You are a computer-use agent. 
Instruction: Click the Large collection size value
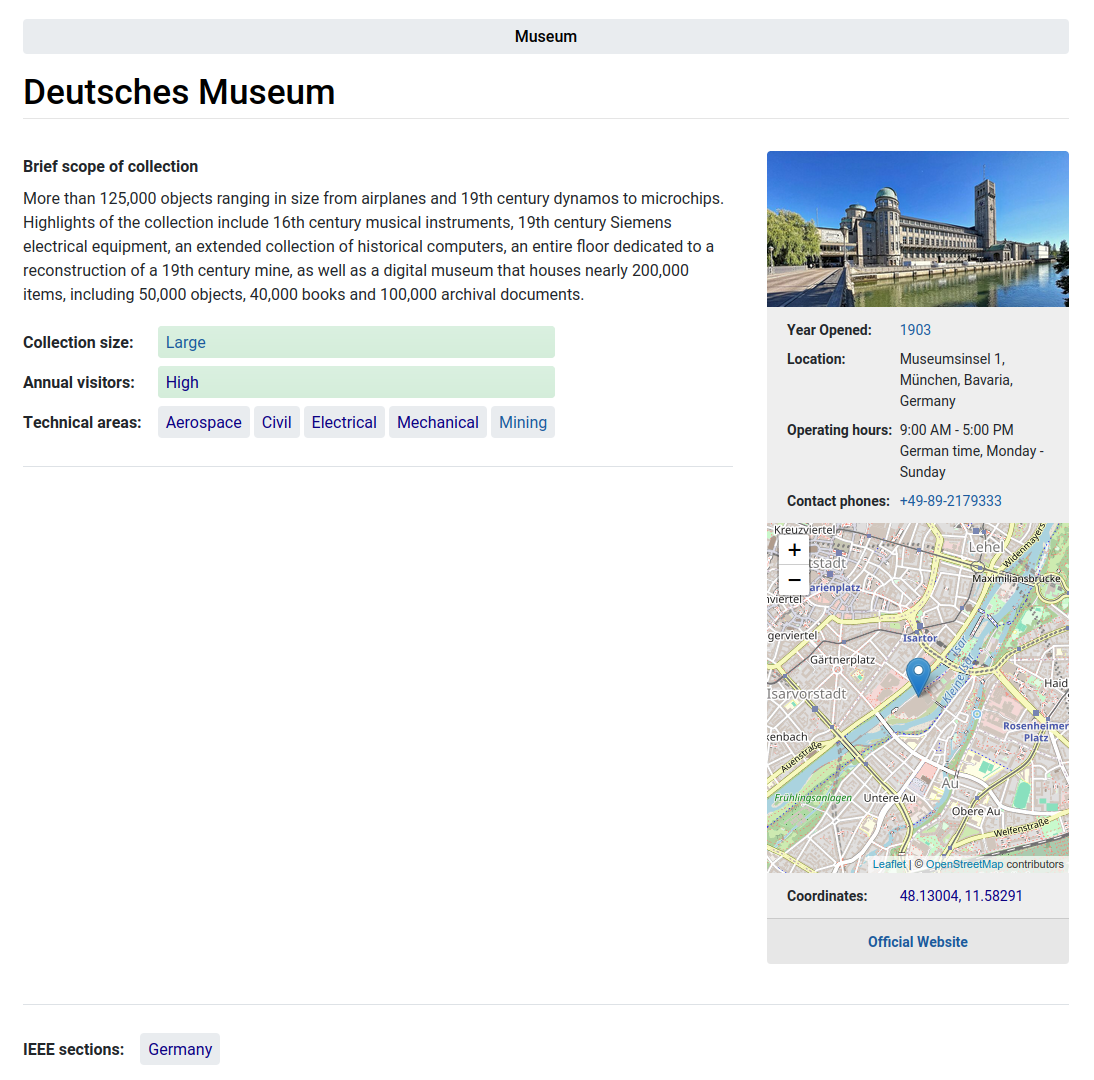click(x=186, y=342)
